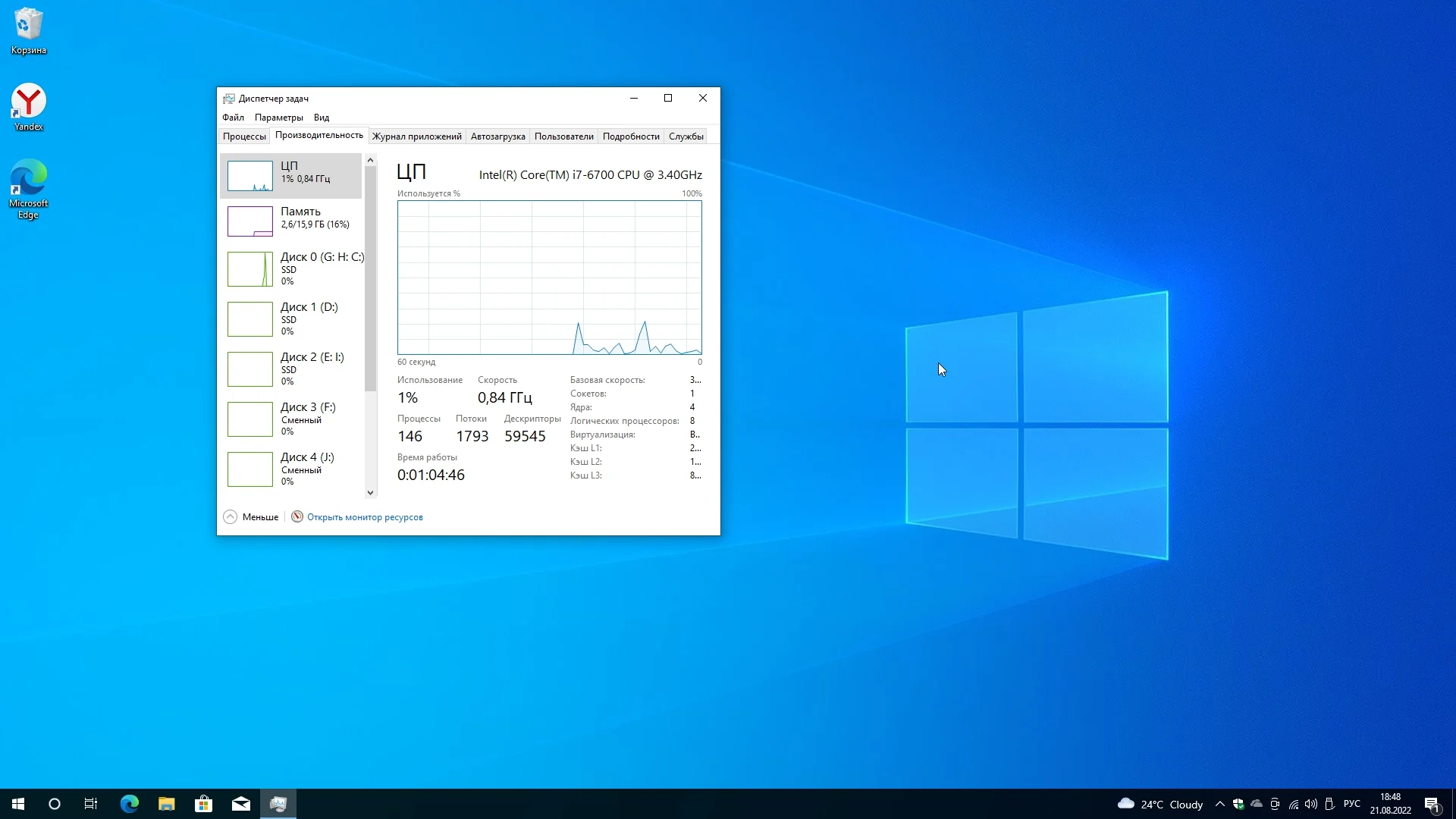Collapse view with the Меньше button
Viewport: 1456px width, 819px height.
(x=251, y=516)
